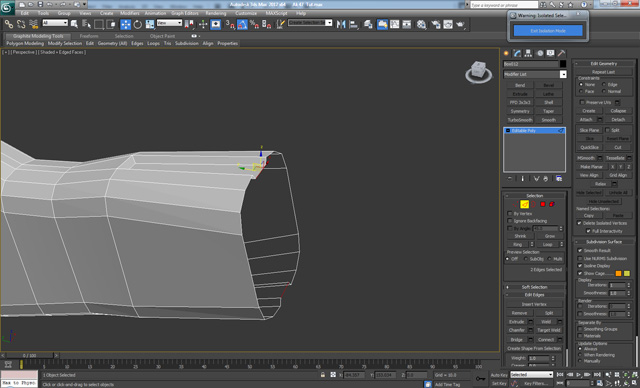Click the Bind to Space Warp icon
The image size is (640, 388).
click(x=33, y=24)
